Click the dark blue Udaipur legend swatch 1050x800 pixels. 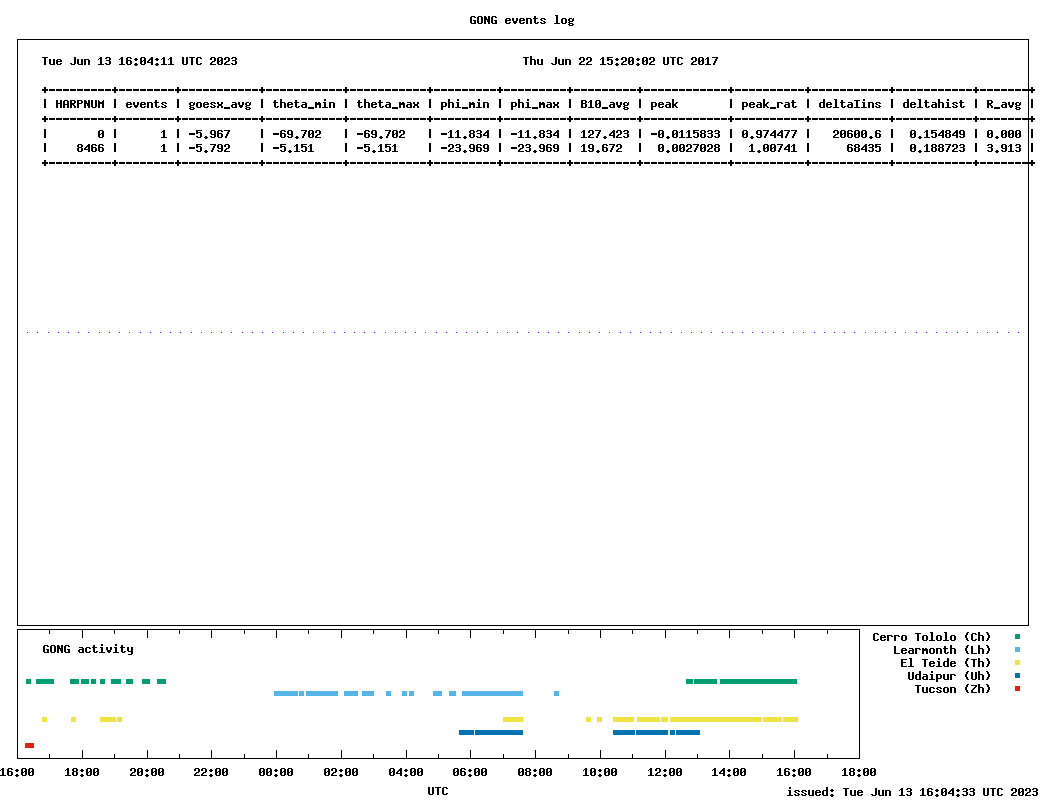pyautogui.click(x=1017, y=675)
